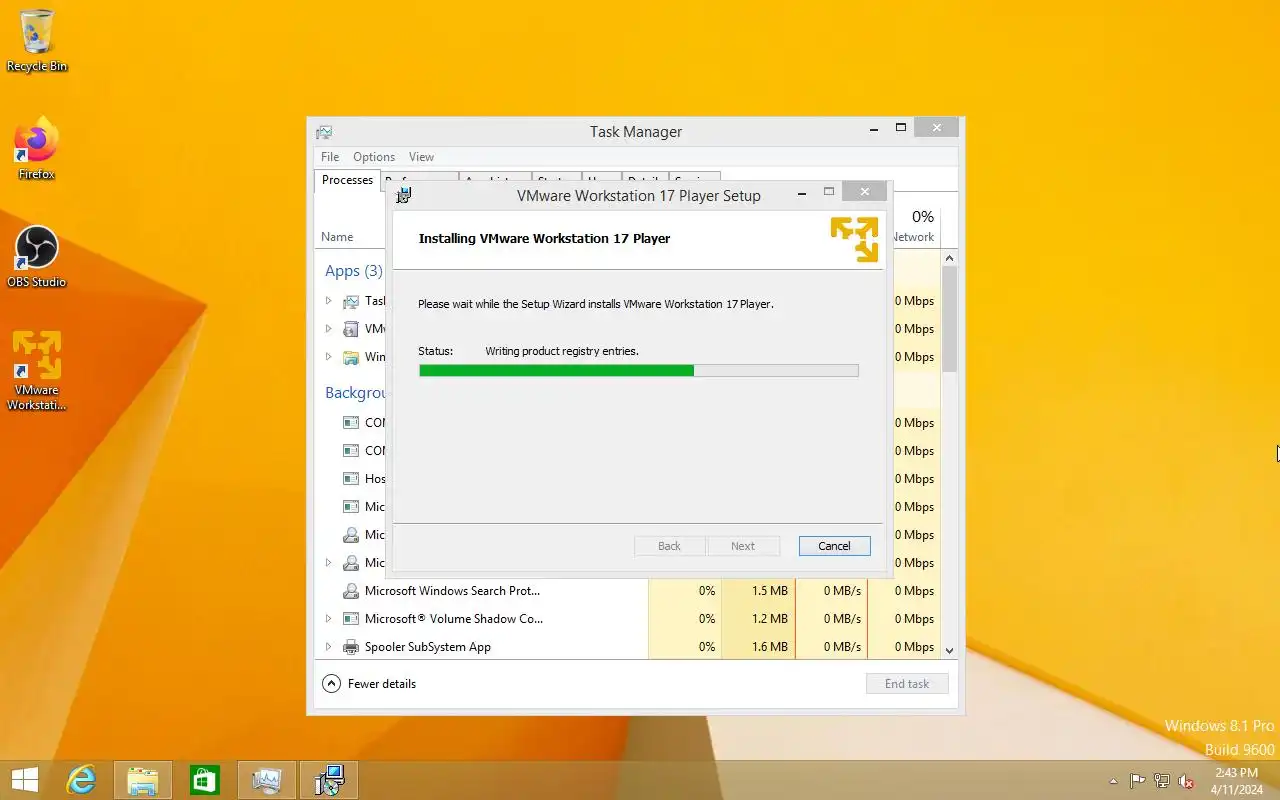Expand the VMware app row in Apps
1280x800 pixels.
(x=328, y=329)
